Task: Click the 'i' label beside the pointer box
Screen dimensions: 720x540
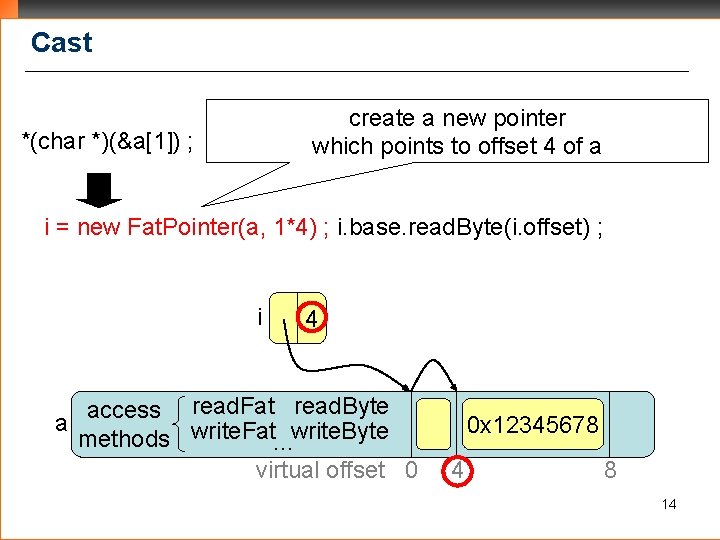Action: 260,317
